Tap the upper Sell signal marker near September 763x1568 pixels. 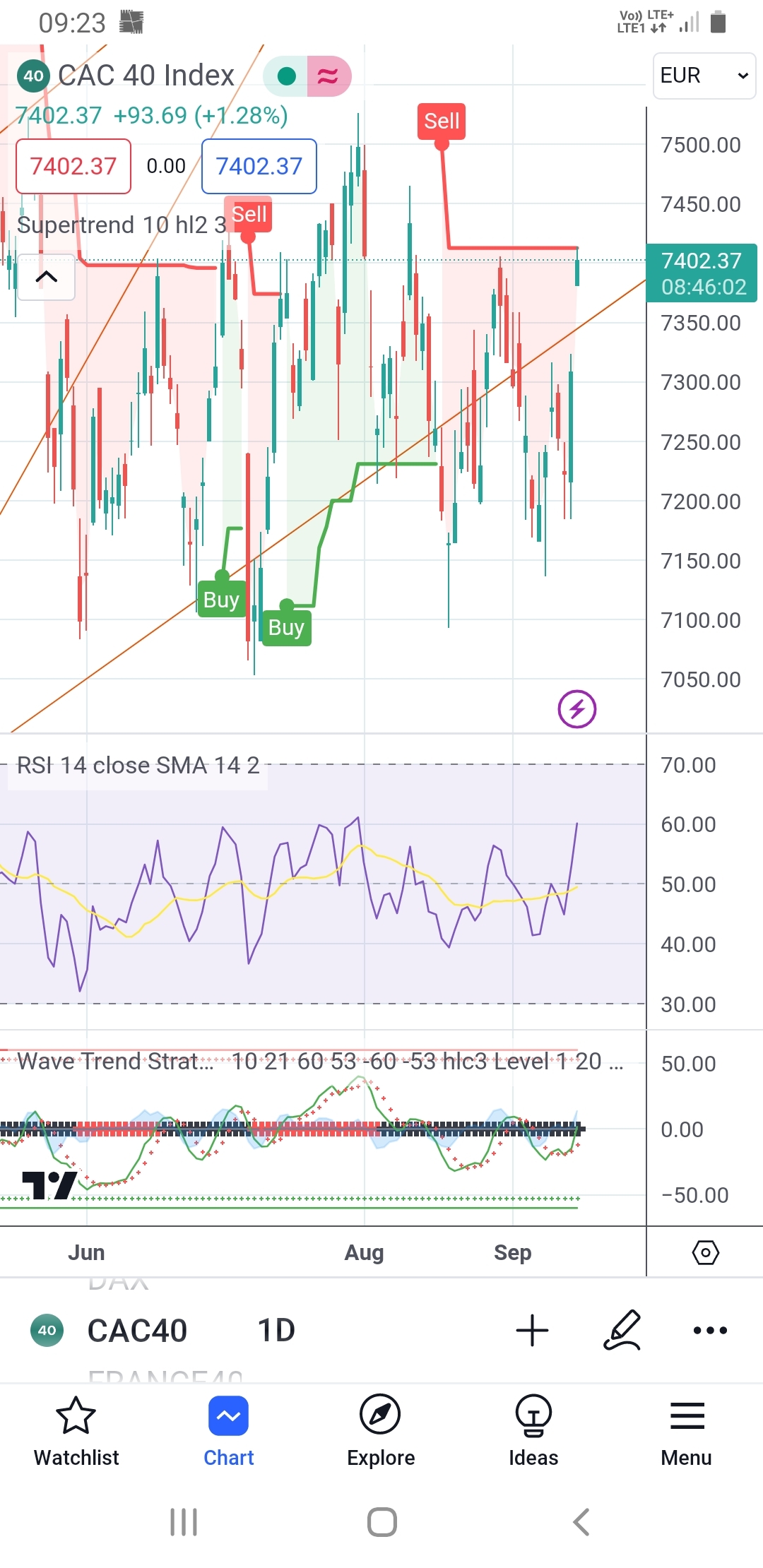[x=442, y=121]
